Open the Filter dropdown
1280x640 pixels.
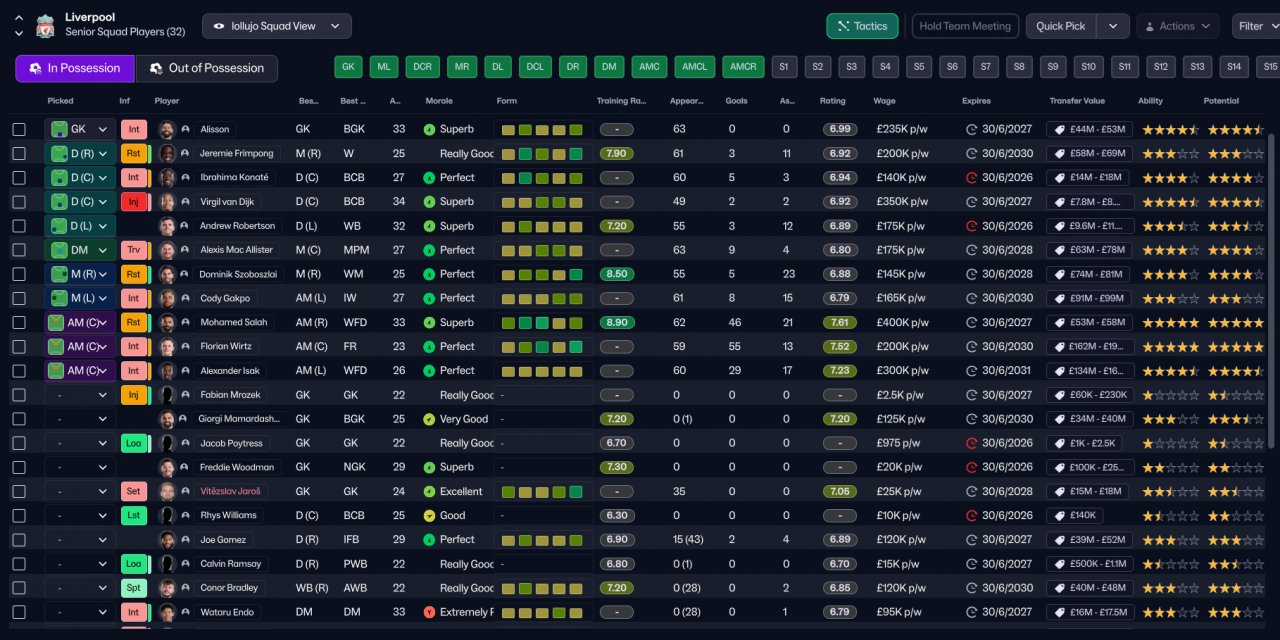pos(1258,26)
